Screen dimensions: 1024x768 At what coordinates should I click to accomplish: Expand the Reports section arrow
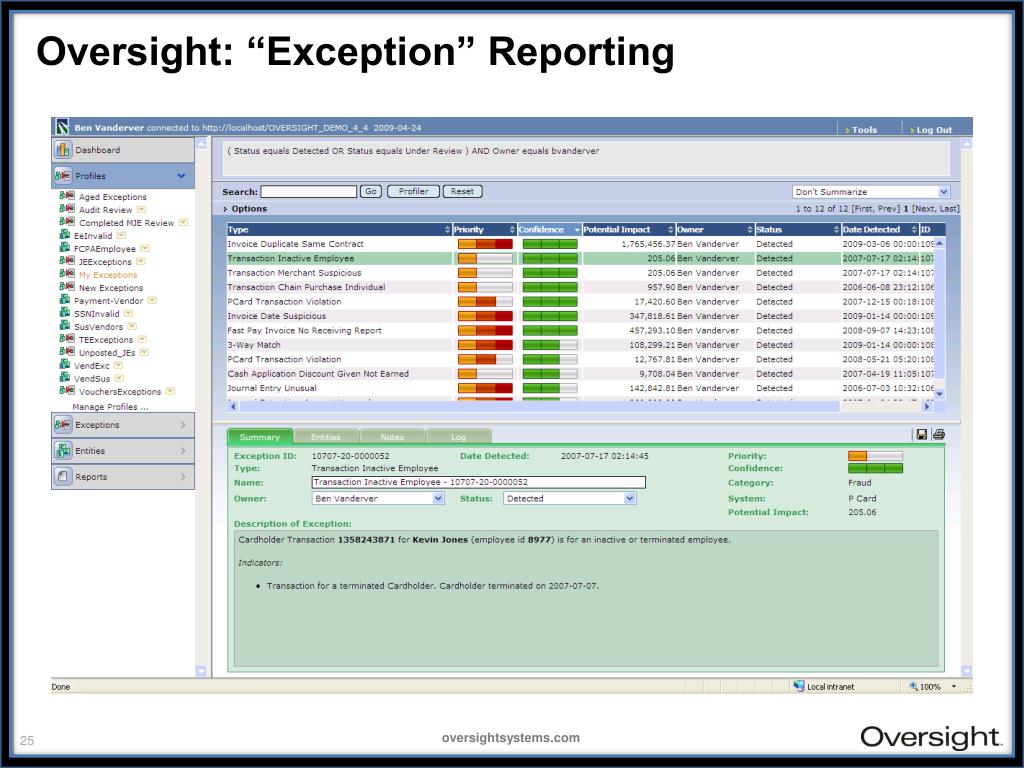point(183,477)
